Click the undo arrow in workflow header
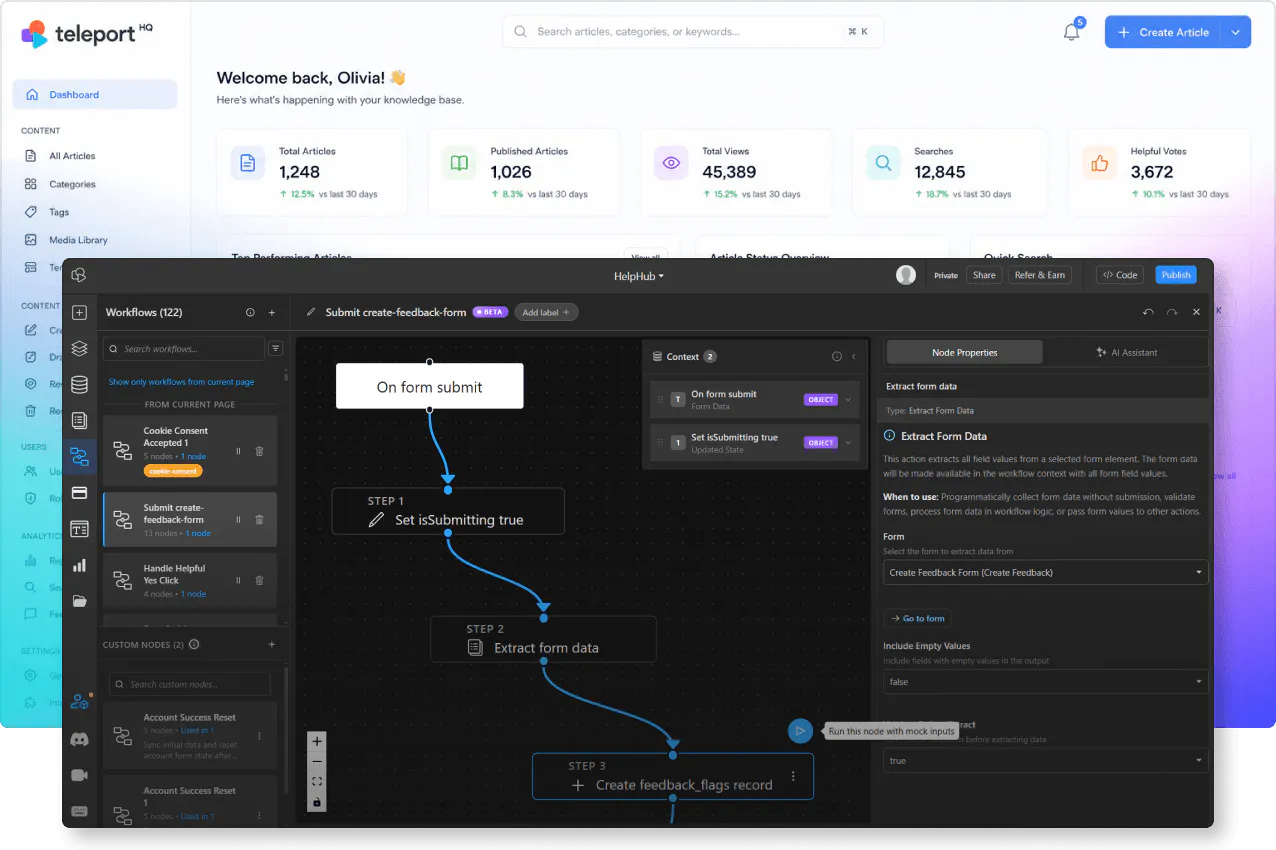The image size is (1276, 850). (1149, 313)
